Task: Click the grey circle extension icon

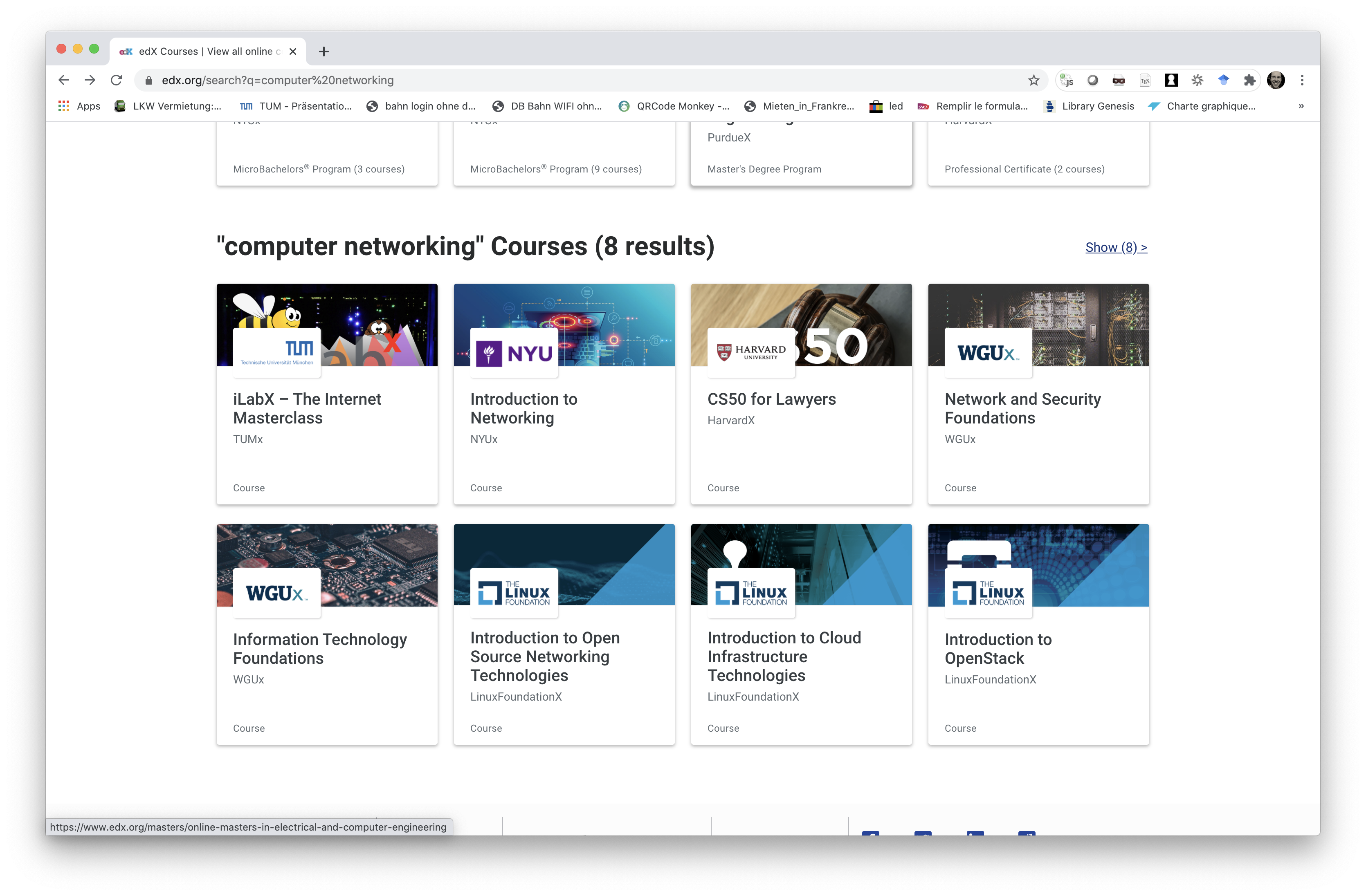Action: (1093, 80)
